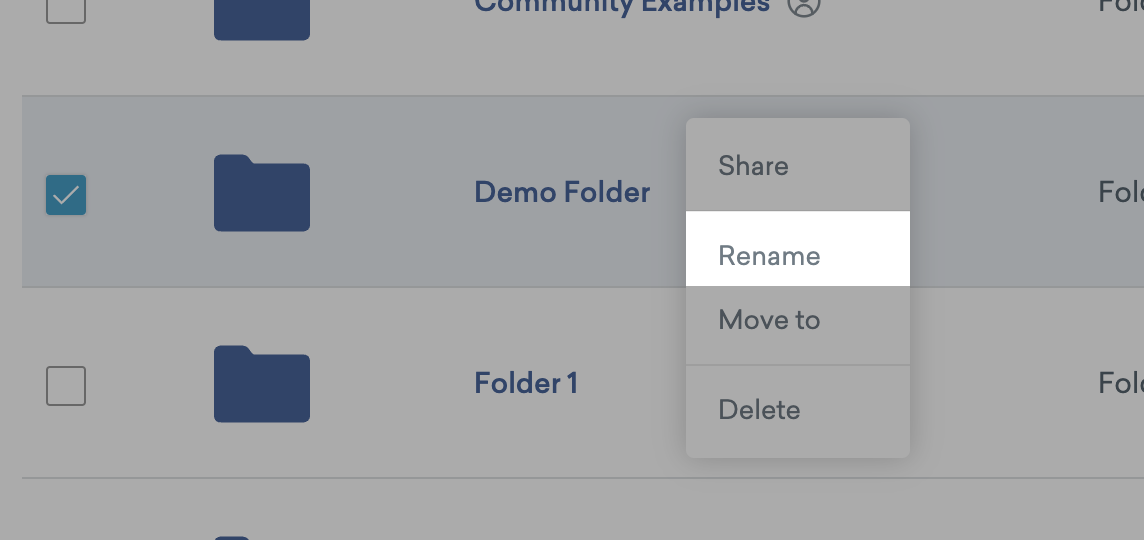Tick the Folder 1 checkbox
Image resolution: width=1144 pixels, height=540 pixels.
pos(66,386)
